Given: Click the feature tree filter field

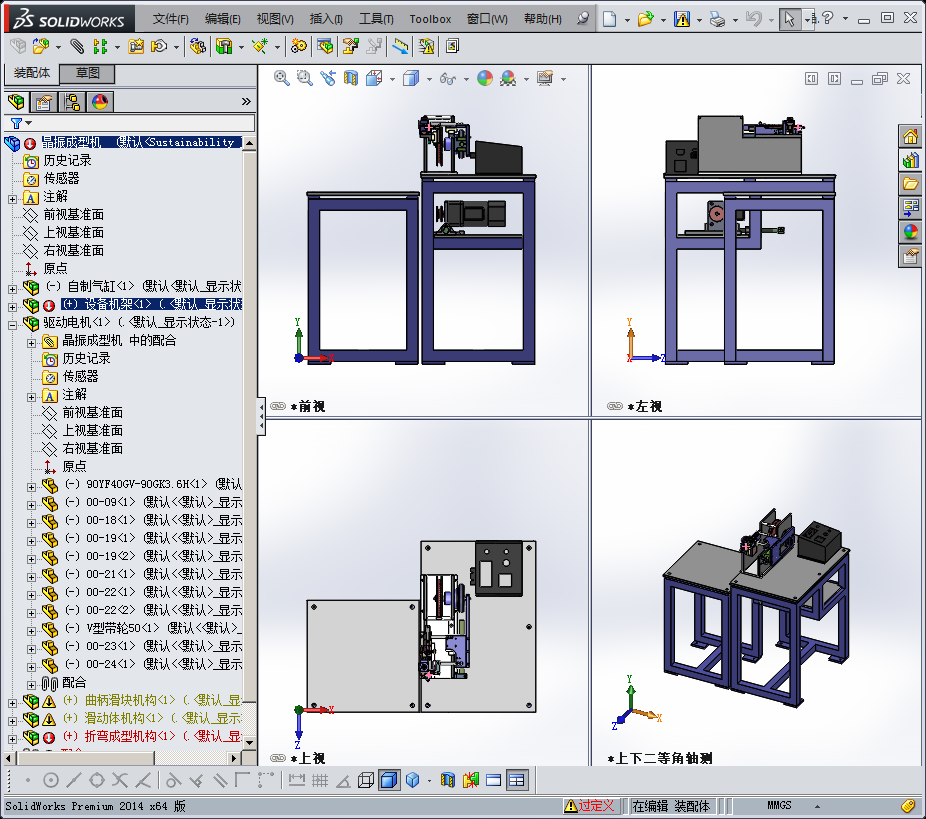Looking at the screenshot, I should tap(130, 123).
